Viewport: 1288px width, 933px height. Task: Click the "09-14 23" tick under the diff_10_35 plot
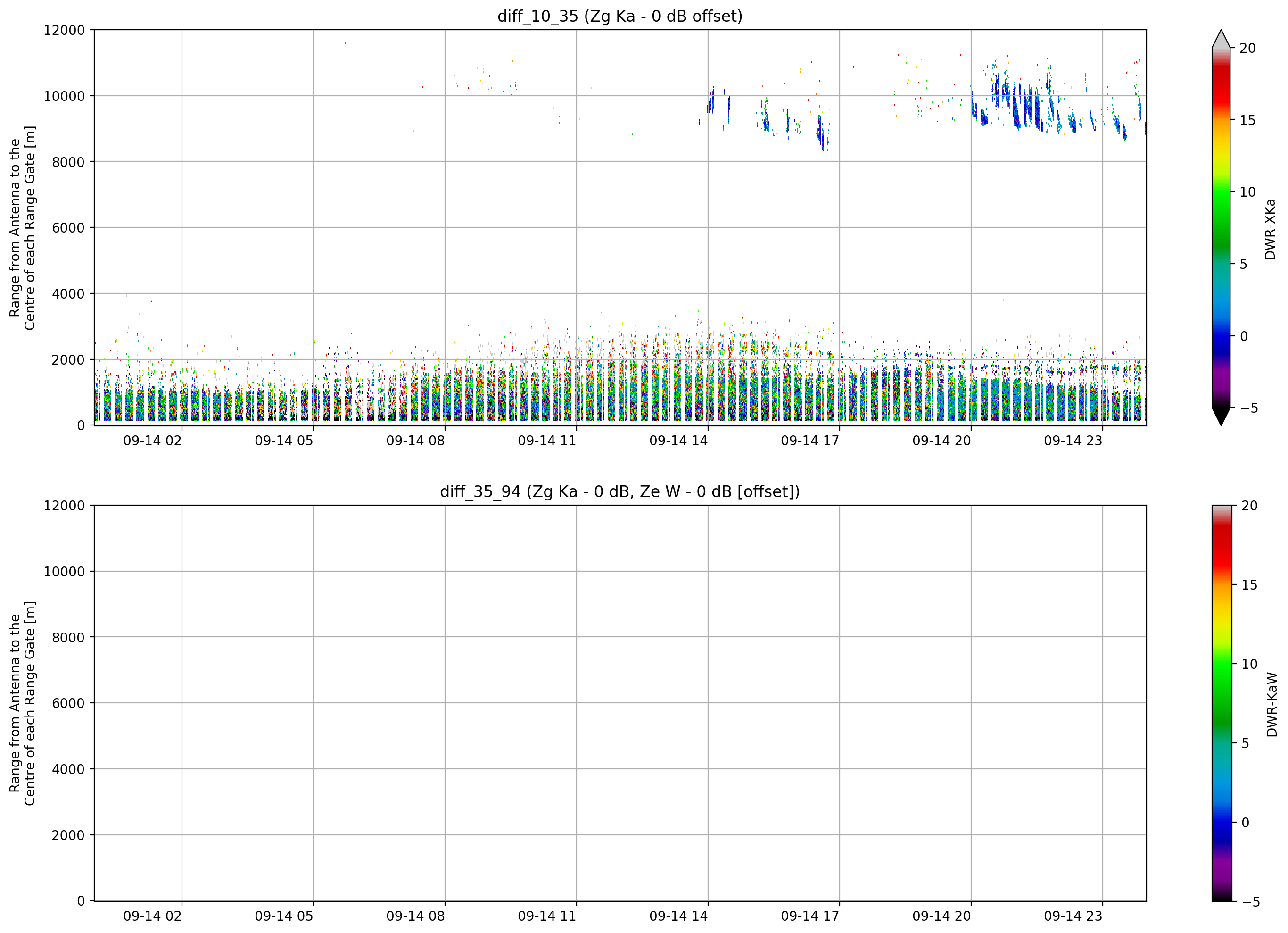1073,441
